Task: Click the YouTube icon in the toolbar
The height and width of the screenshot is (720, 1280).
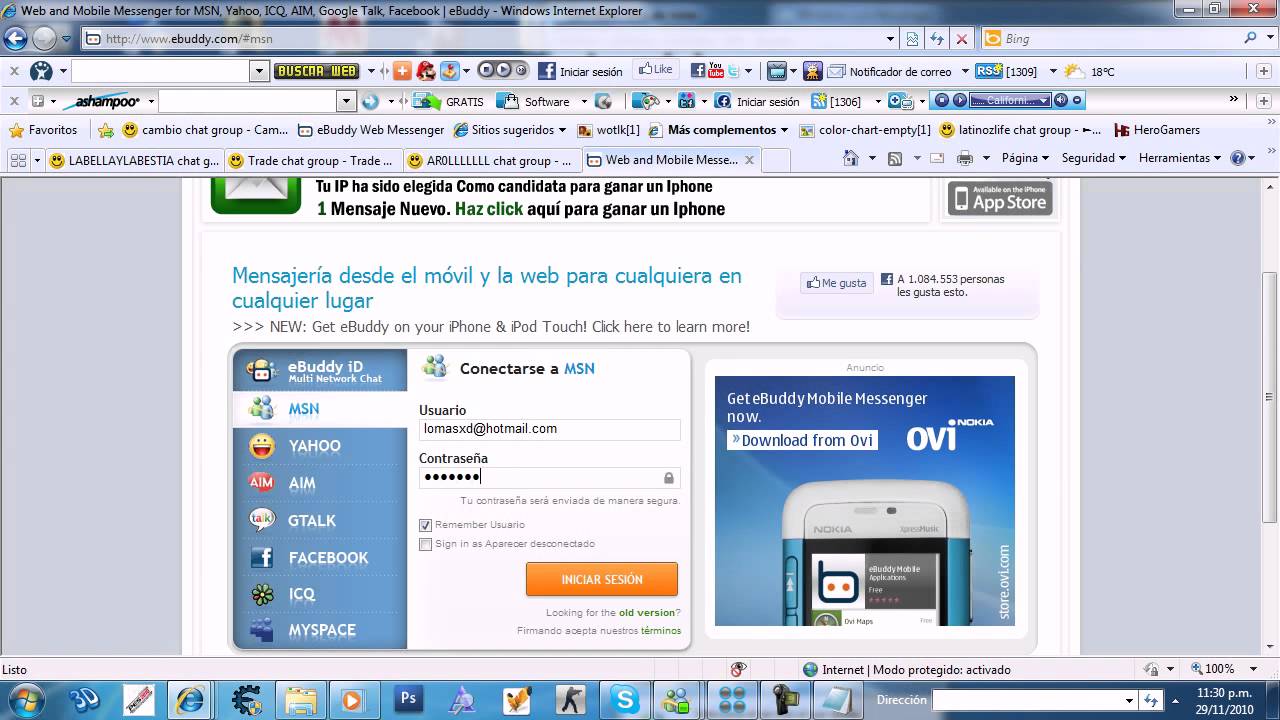Action: 716,70
